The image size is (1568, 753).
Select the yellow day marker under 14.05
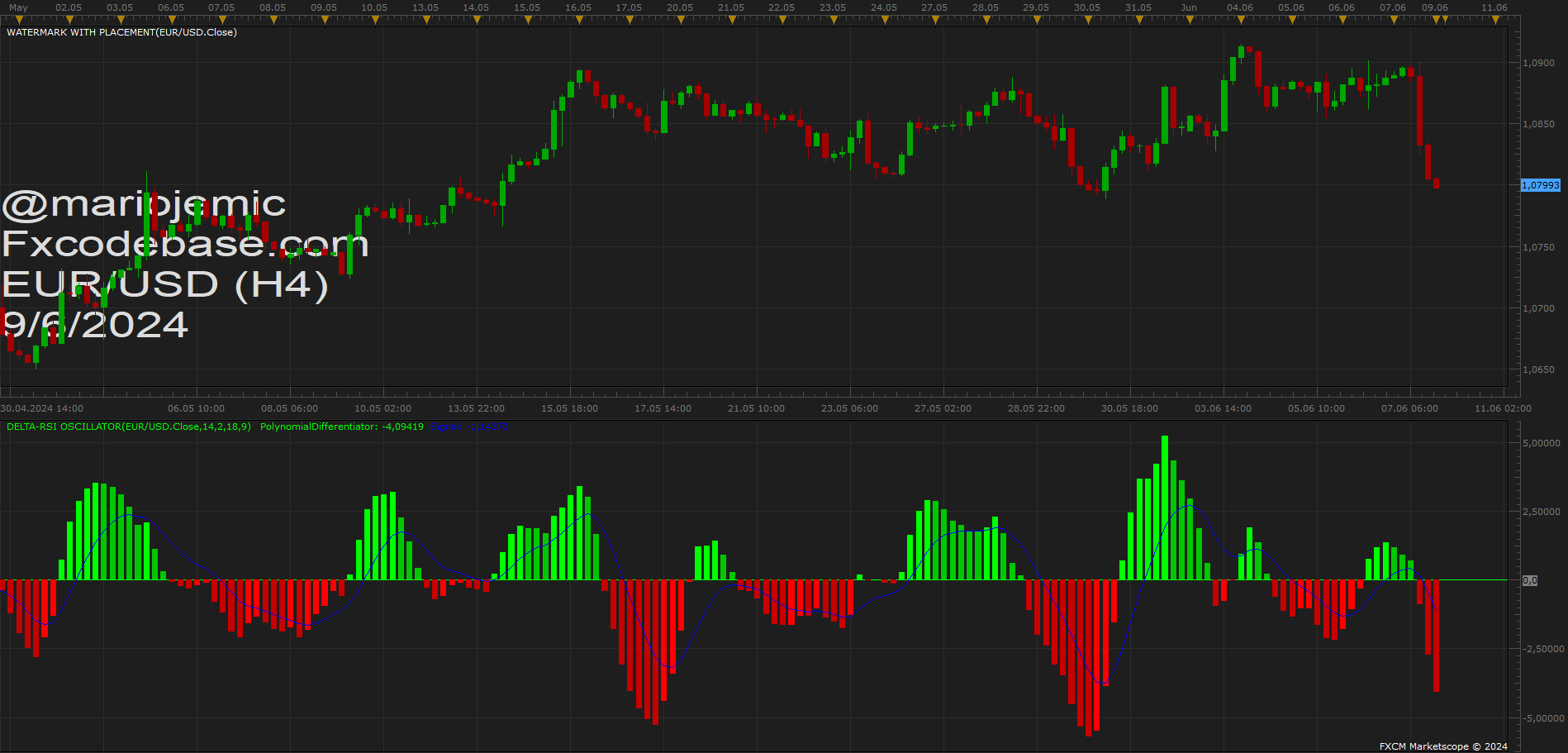pyautogui.click(x=477, y=20)
